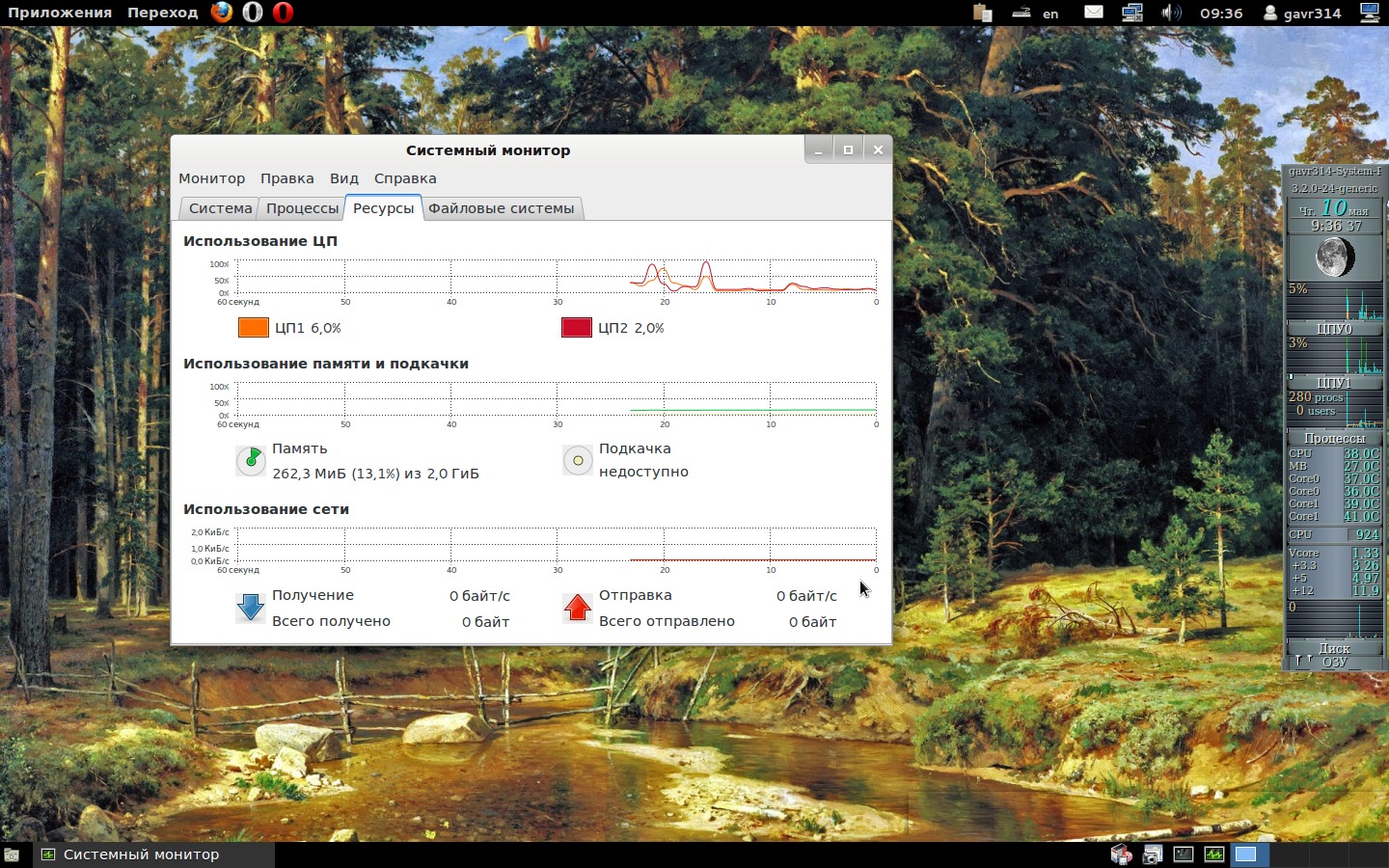Click the Системный монитор taskbar button
Image resolution: width=1389 pixels, height=868 pixels.
click(x=154, y=854)
